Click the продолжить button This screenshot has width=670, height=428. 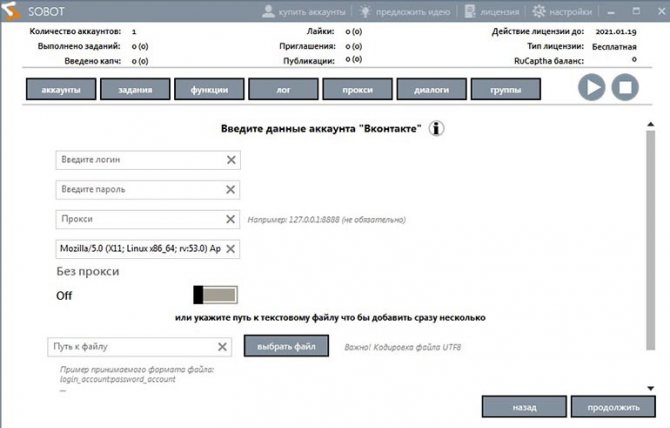click(613, 407)
